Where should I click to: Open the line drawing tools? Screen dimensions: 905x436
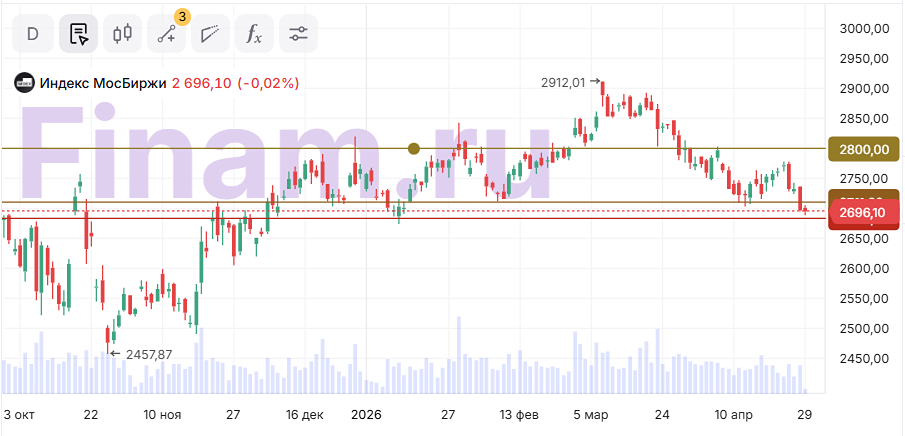167,34
